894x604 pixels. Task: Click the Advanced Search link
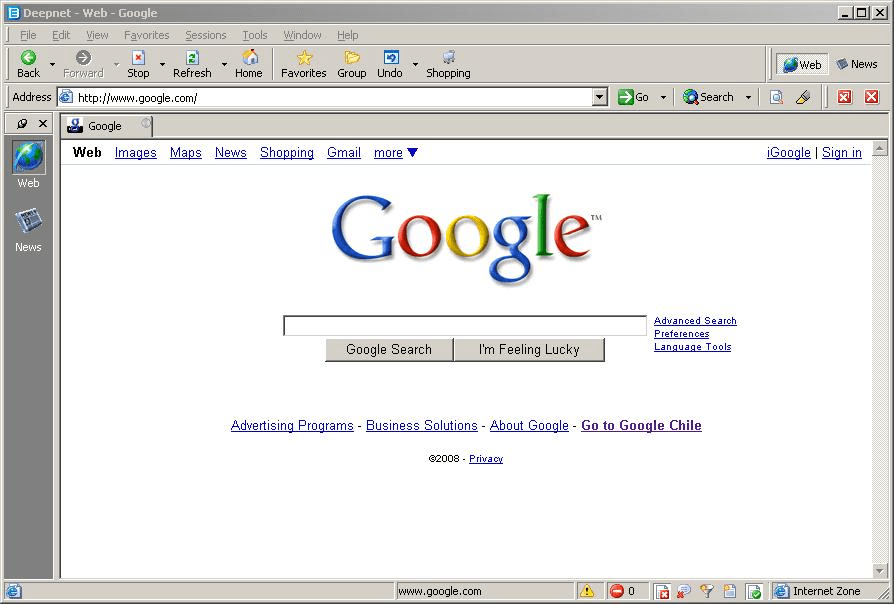(x=695, y=321)
